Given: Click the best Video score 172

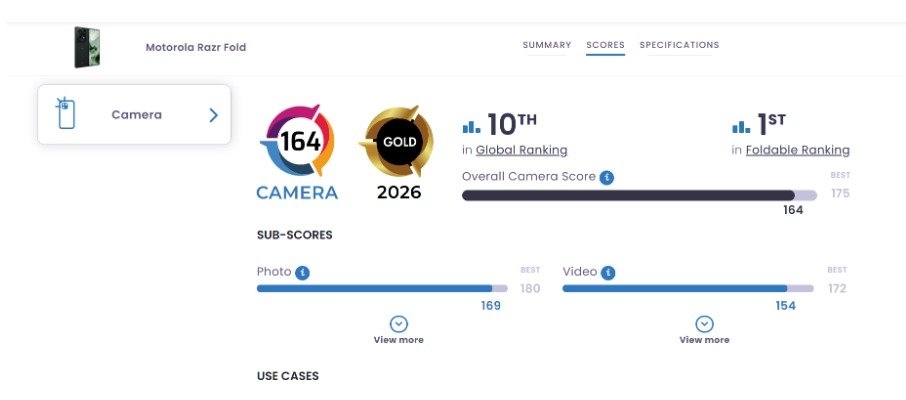Looking at the screenshot, I should 837,288.
